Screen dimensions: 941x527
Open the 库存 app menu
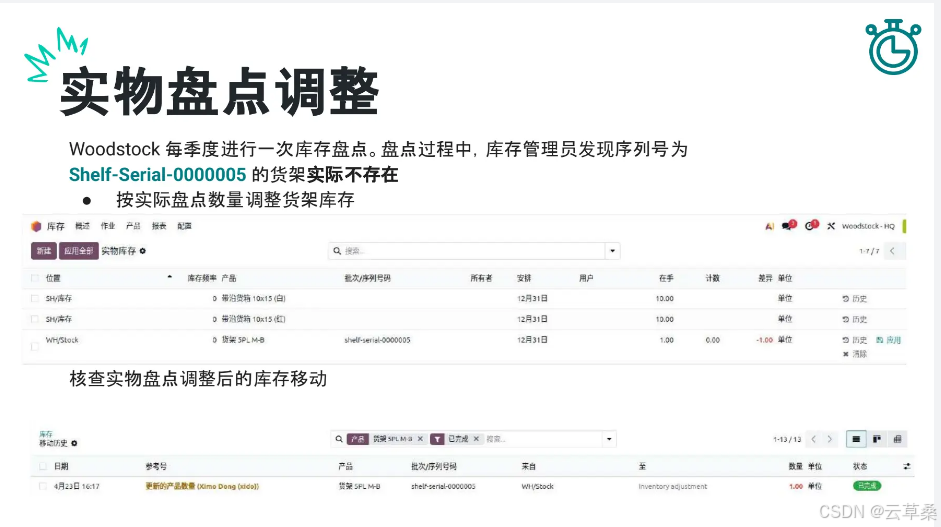coord(56,226)
